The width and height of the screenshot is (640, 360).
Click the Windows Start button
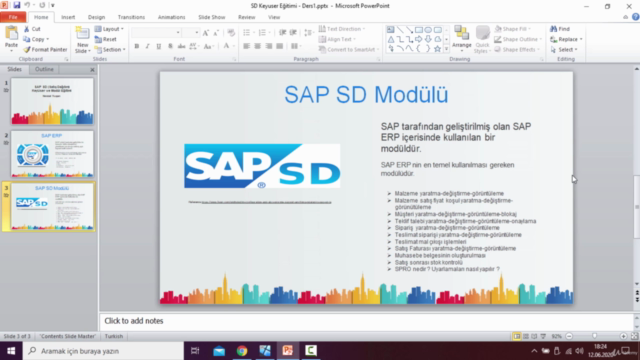coord(11,351)
